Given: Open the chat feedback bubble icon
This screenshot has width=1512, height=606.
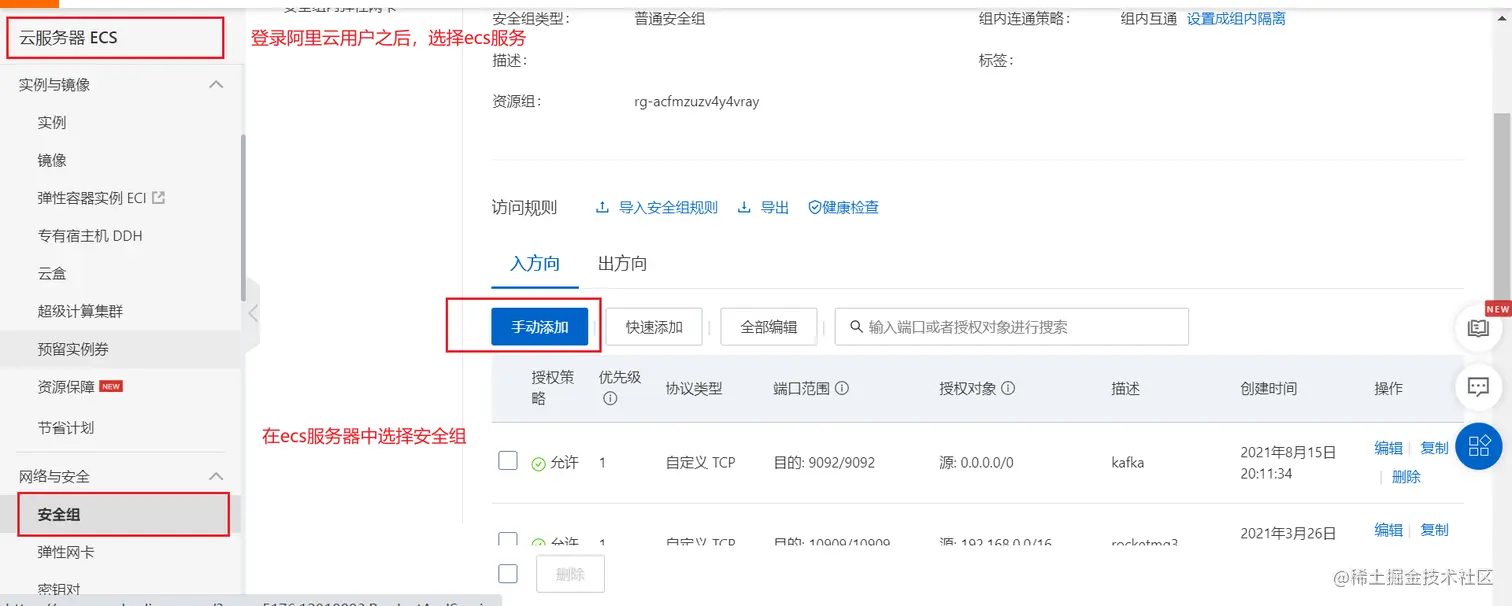Looking at the screenshot, I should (x=1478, y=386).
